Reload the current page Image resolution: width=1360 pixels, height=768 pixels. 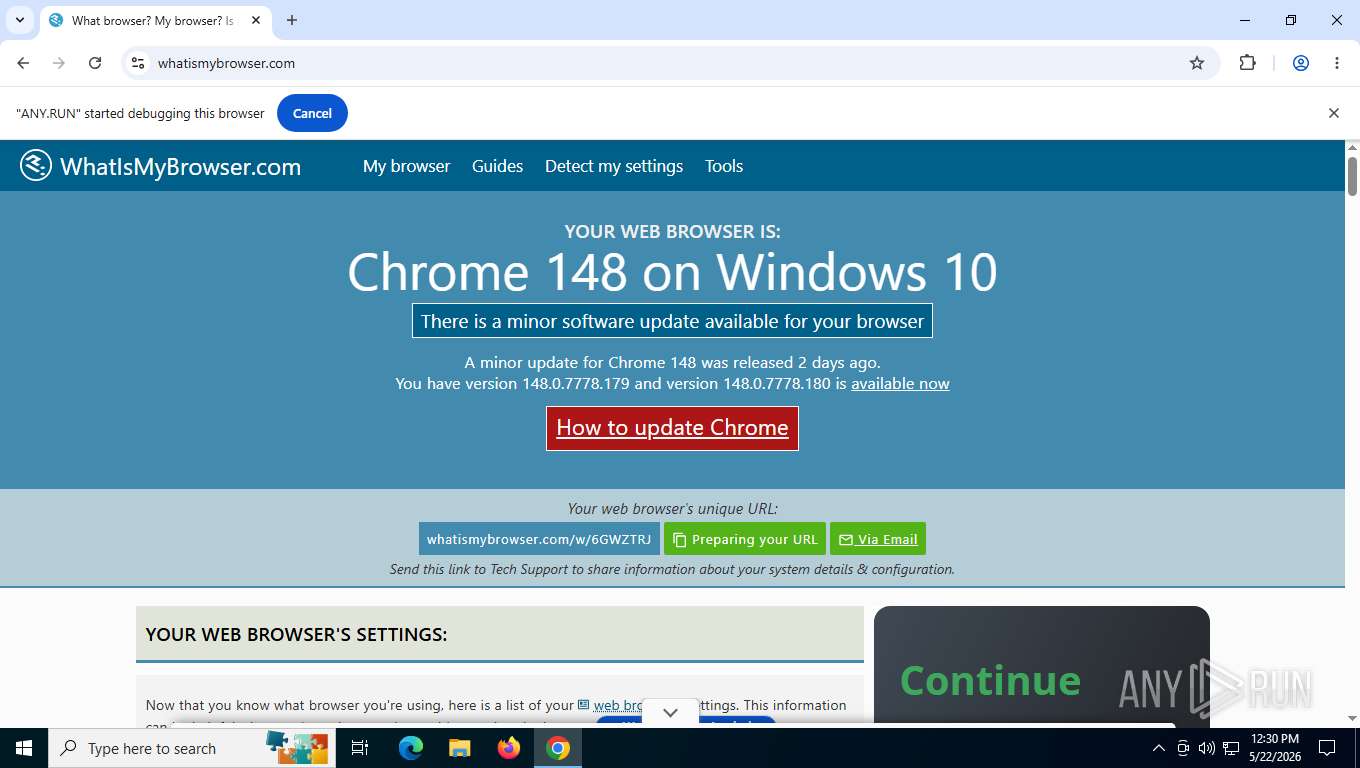(x=95, y=63)
